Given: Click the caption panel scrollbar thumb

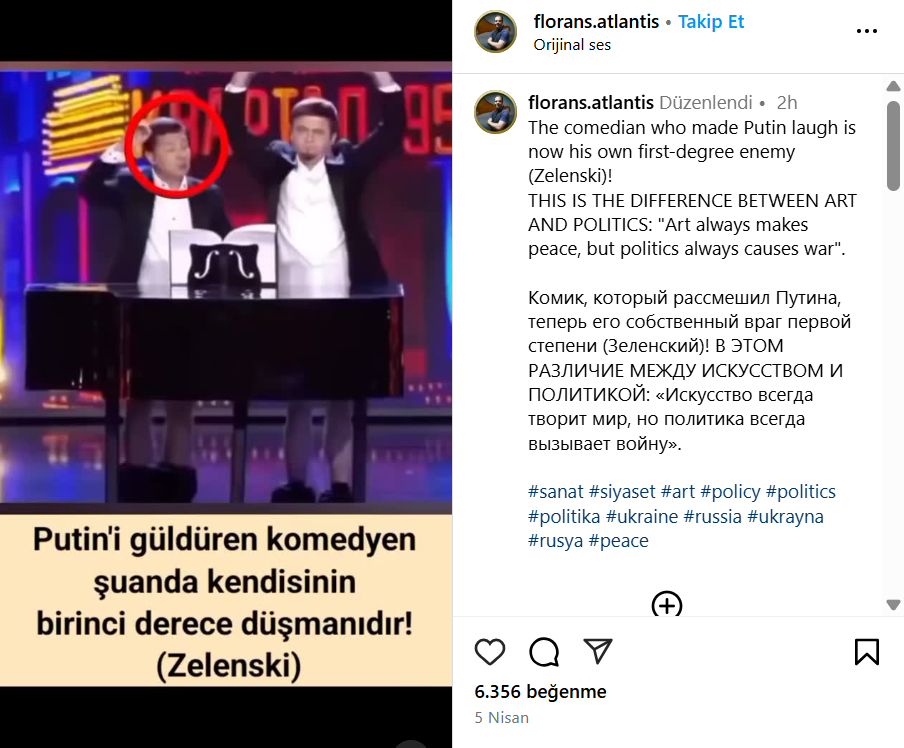Looking at the screenshot, I should pos(893,145).
